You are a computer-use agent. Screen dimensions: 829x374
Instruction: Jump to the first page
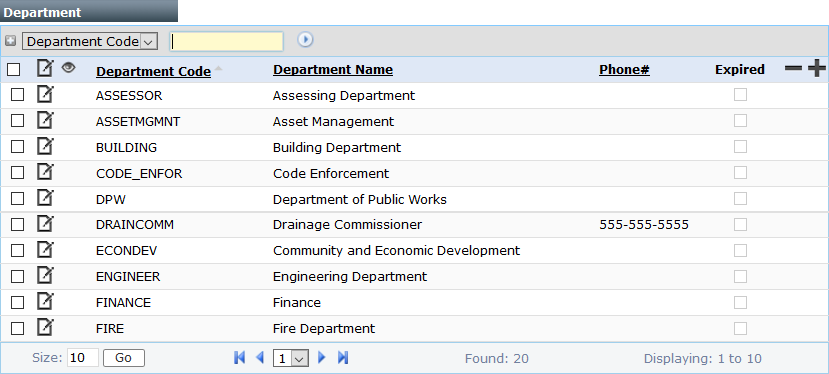coord(239,358)
